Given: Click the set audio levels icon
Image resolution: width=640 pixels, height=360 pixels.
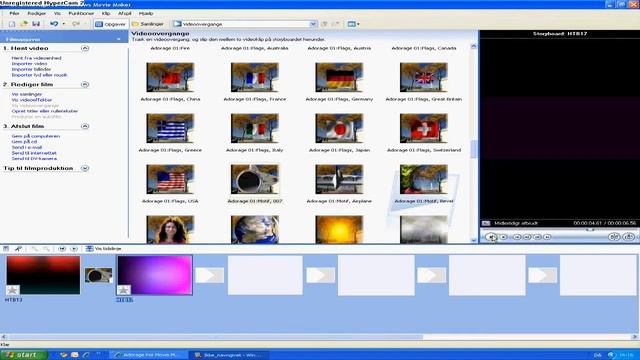Looking at the screenshot, I should tap(6, 249).
